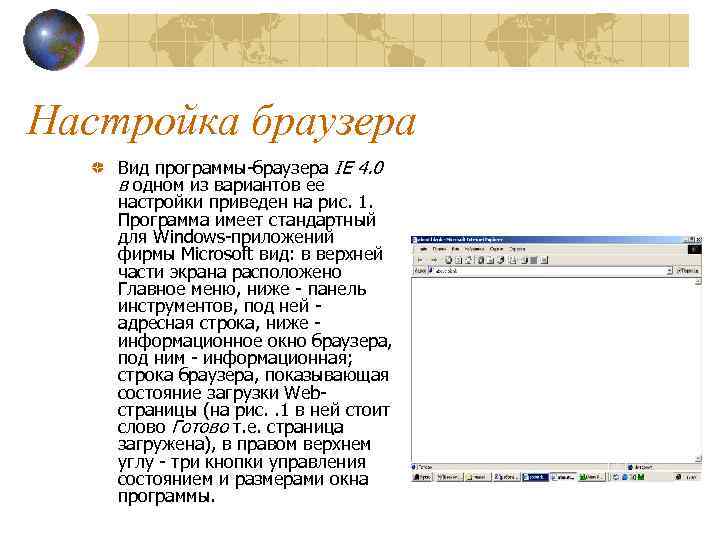Click the Forward arrow in the browser toolbar
This screenshot has width=720, height=540.
(x=434, y=260)
